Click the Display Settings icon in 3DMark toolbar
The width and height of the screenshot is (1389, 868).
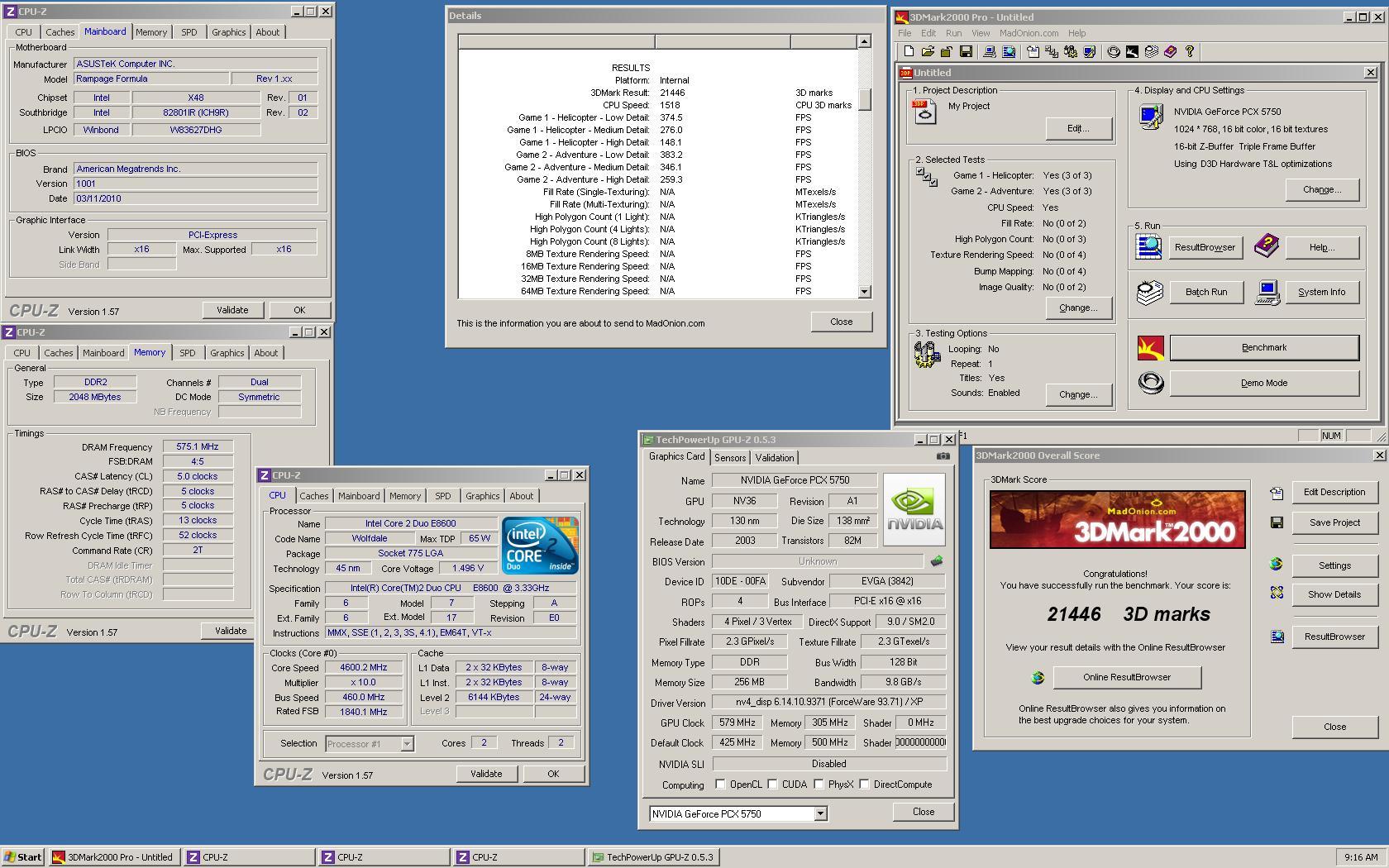[1090, 51]
